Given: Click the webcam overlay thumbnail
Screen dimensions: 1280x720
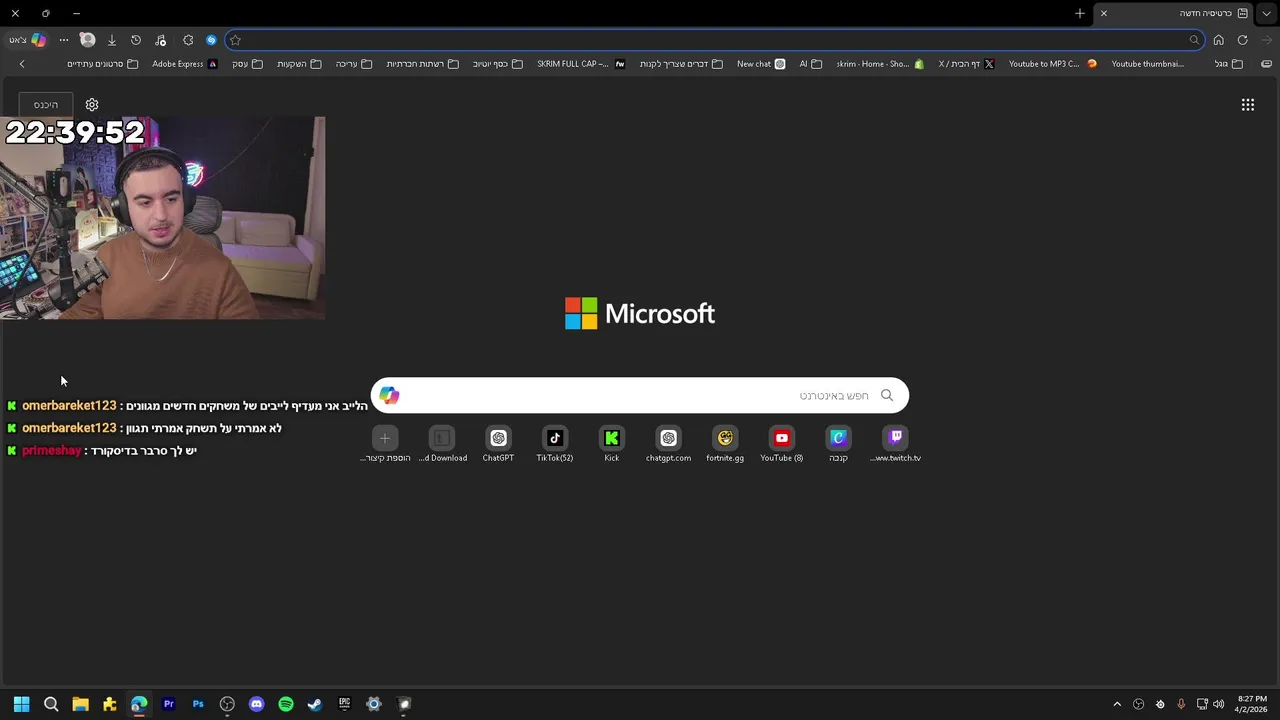Looking at the screenshot, I should click(162, 218).
